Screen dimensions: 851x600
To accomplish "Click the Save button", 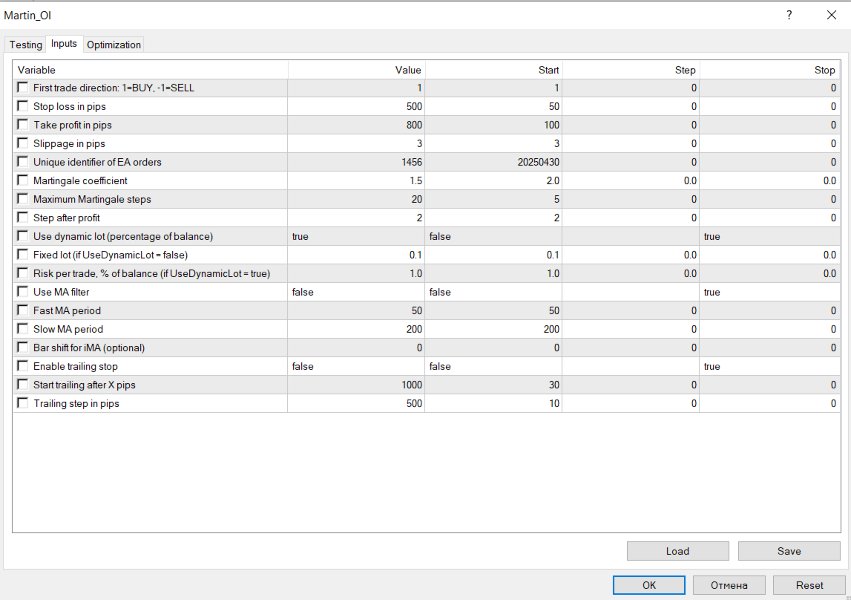I will (789, 551).
